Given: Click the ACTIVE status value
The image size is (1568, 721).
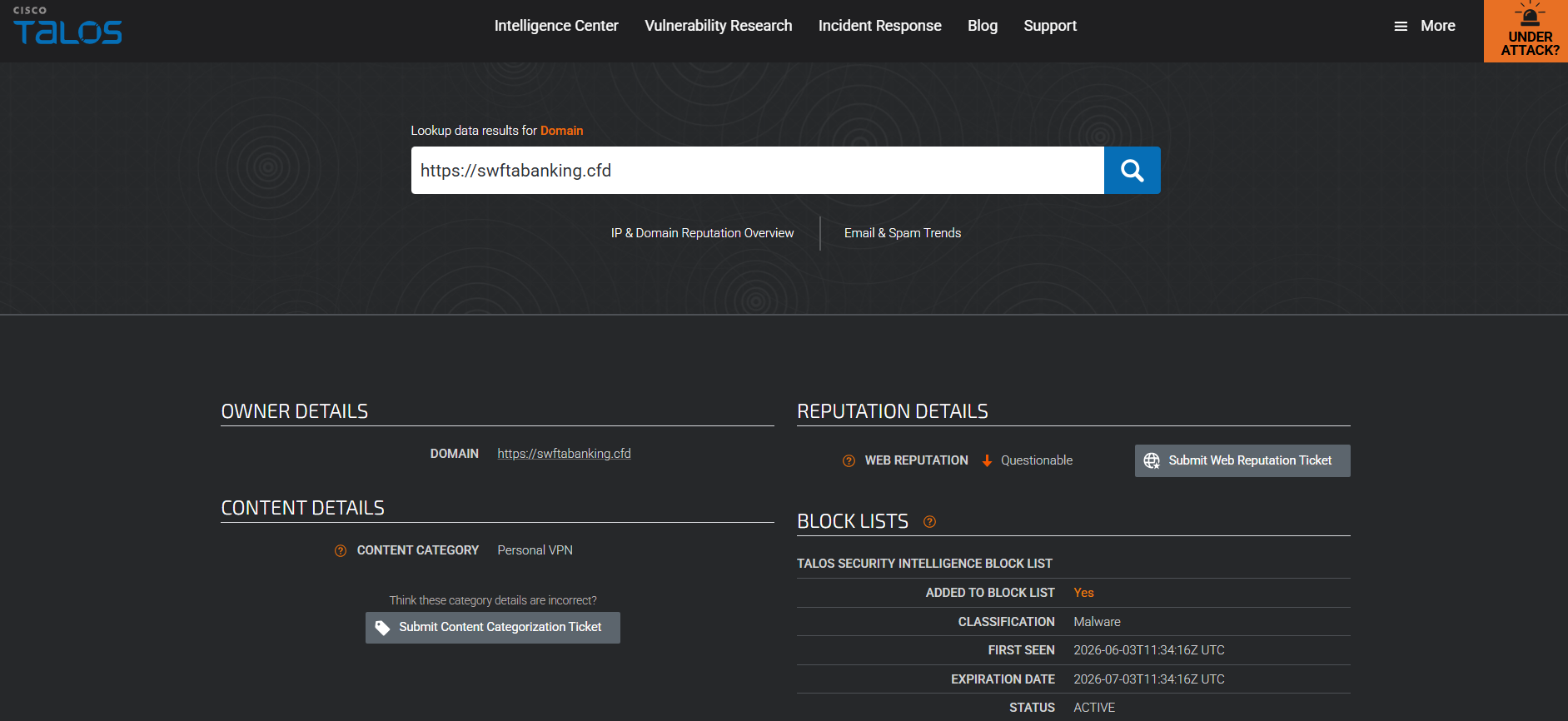Looking at the screenshot, I should click(x=1094, y=708).
